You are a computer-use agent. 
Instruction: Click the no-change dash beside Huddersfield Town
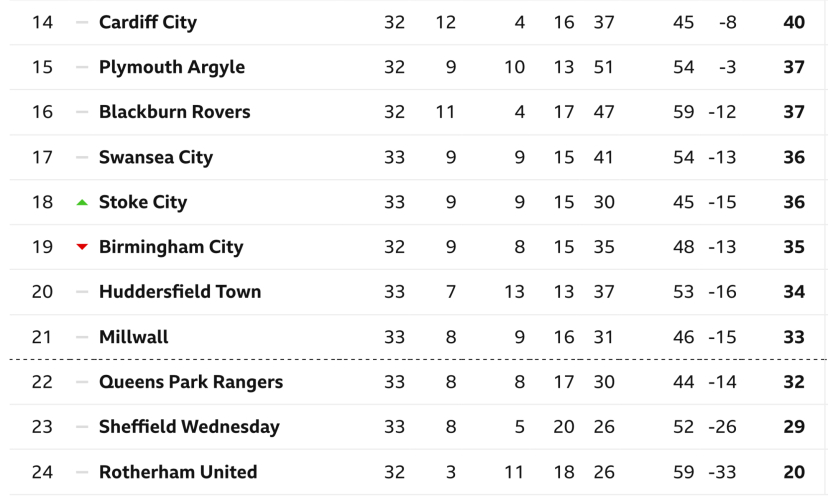click(82, 292)
